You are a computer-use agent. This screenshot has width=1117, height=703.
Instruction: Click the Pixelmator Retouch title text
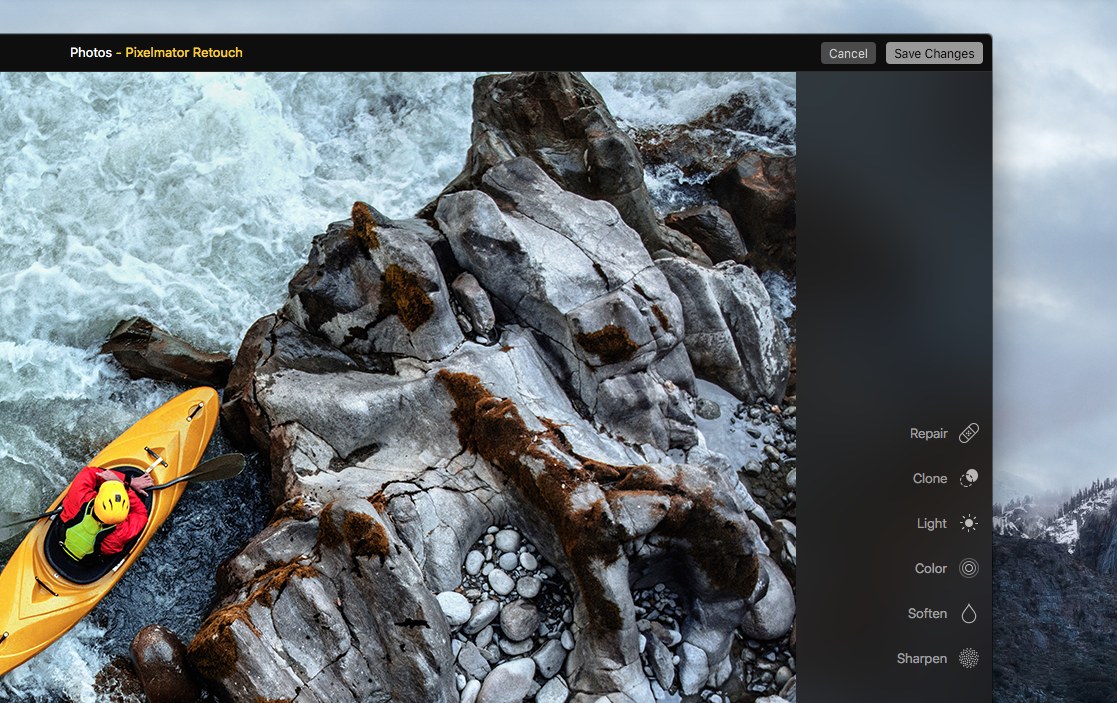[x=184, y=53]
